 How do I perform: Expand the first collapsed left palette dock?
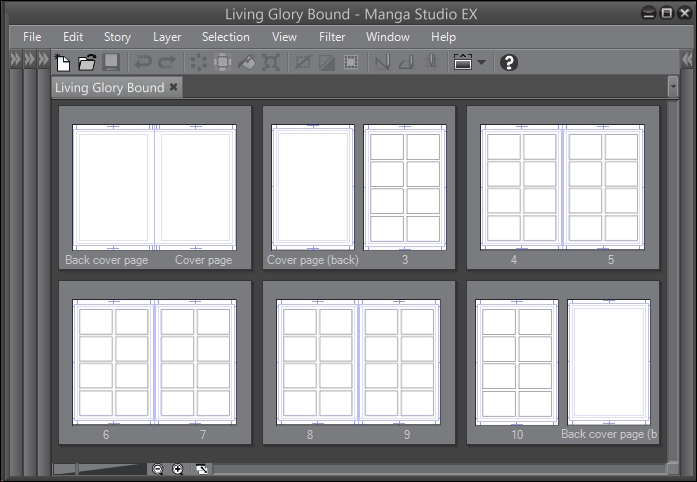pos(16,59)
